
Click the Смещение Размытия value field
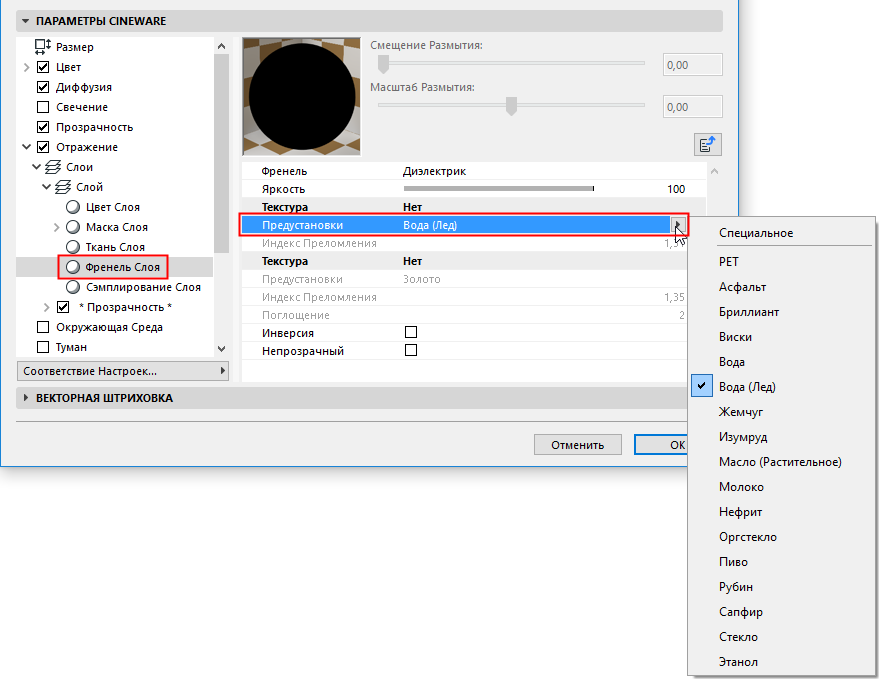point(692,65)
